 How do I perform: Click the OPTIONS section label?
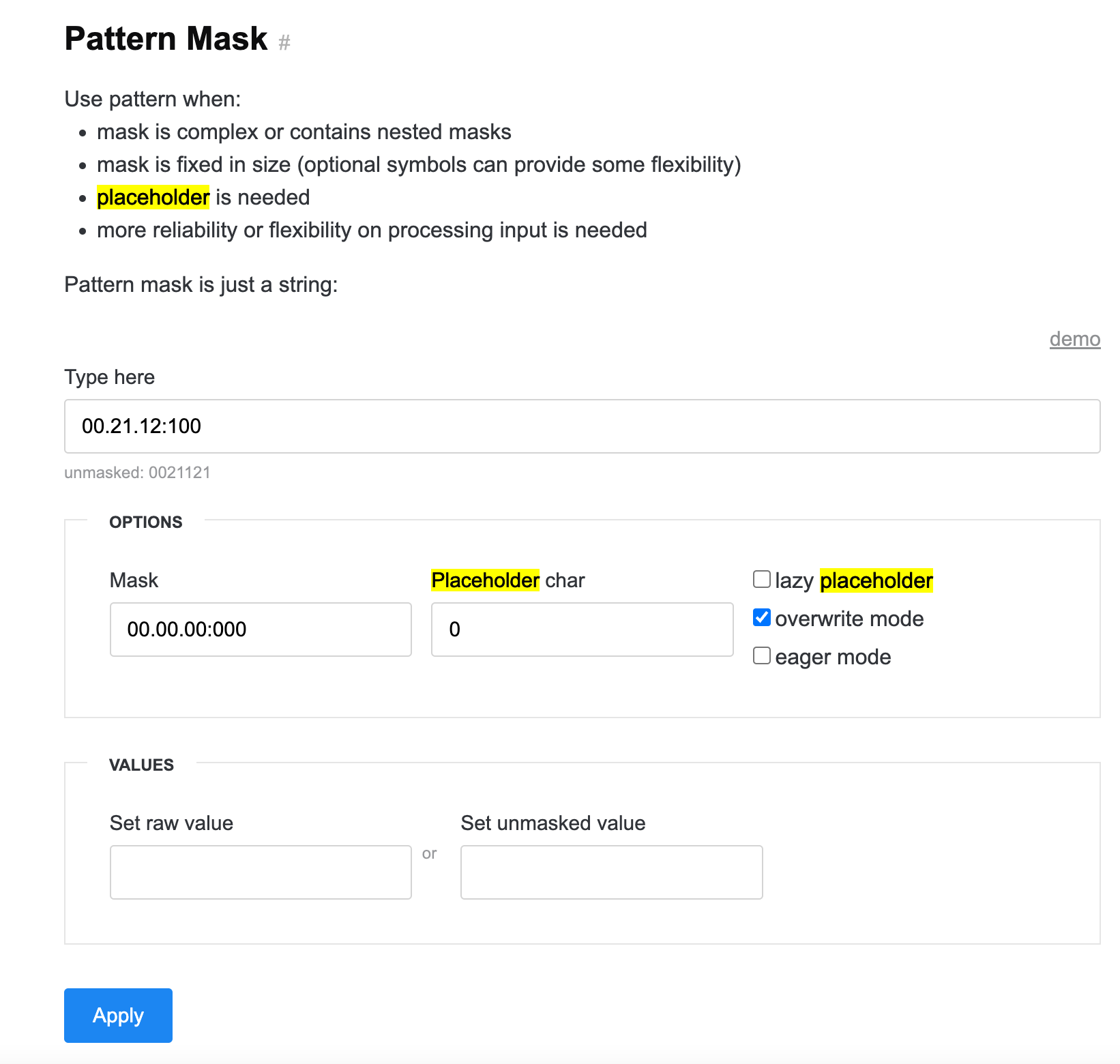(145, 522)
